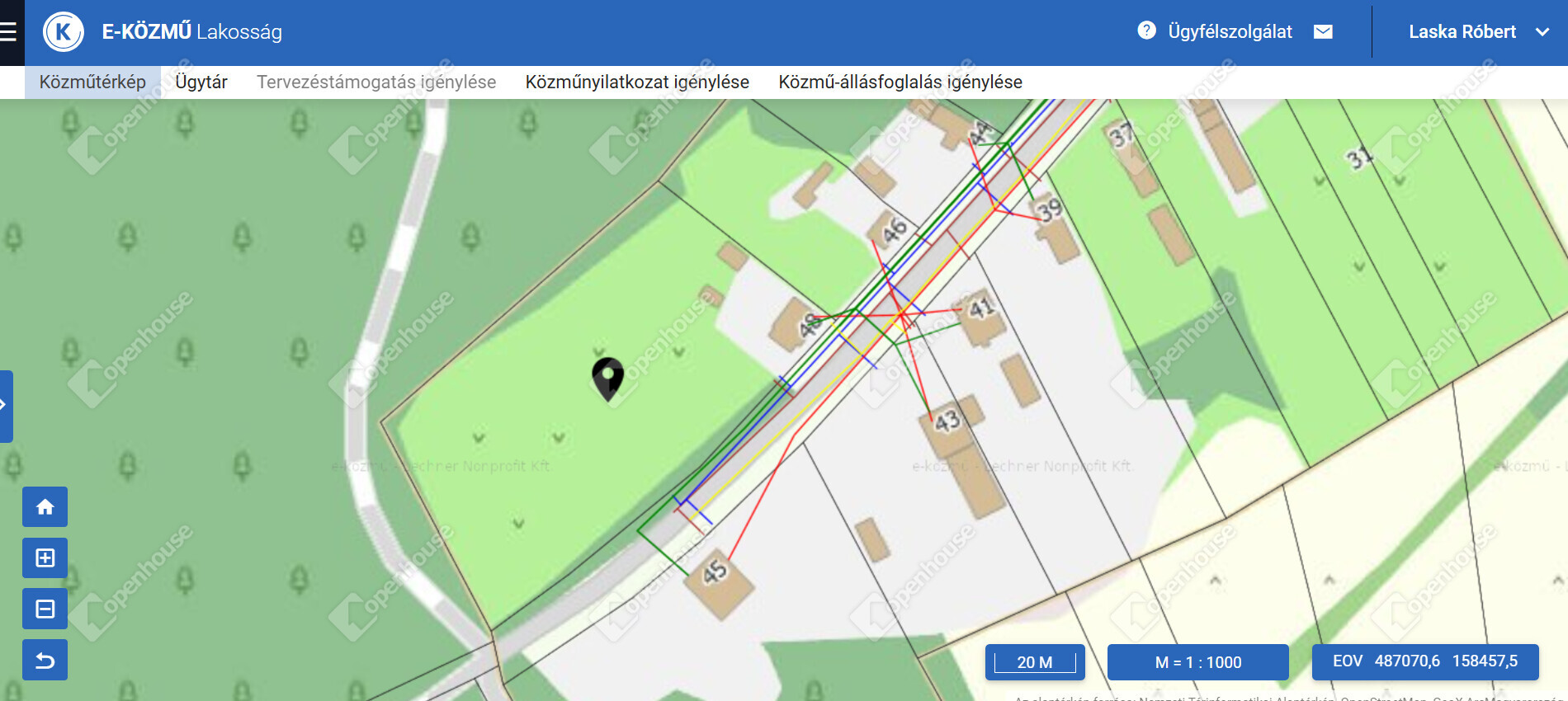Zoom out with the minus button

pos(45,609)
